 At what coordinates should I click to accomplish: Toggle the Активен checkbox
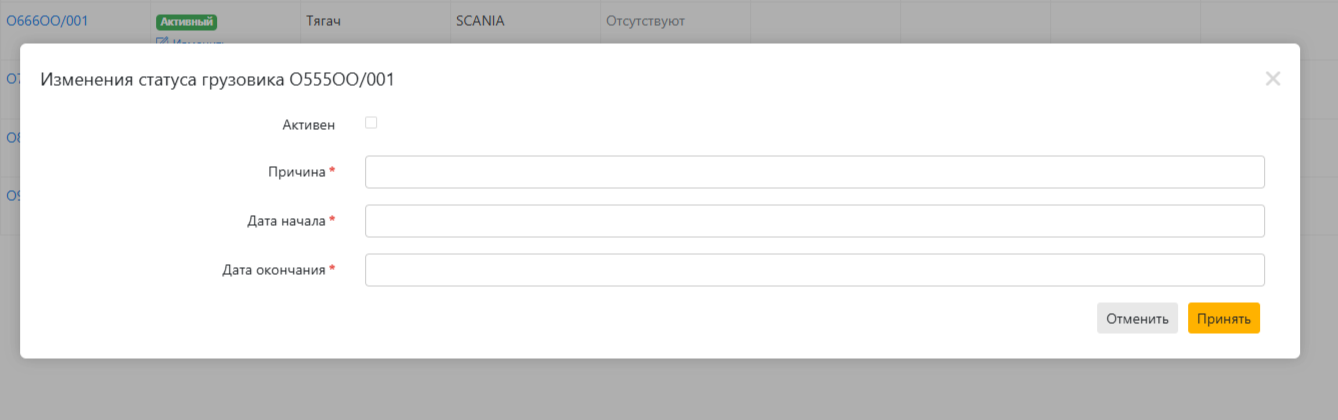(371, 123)
